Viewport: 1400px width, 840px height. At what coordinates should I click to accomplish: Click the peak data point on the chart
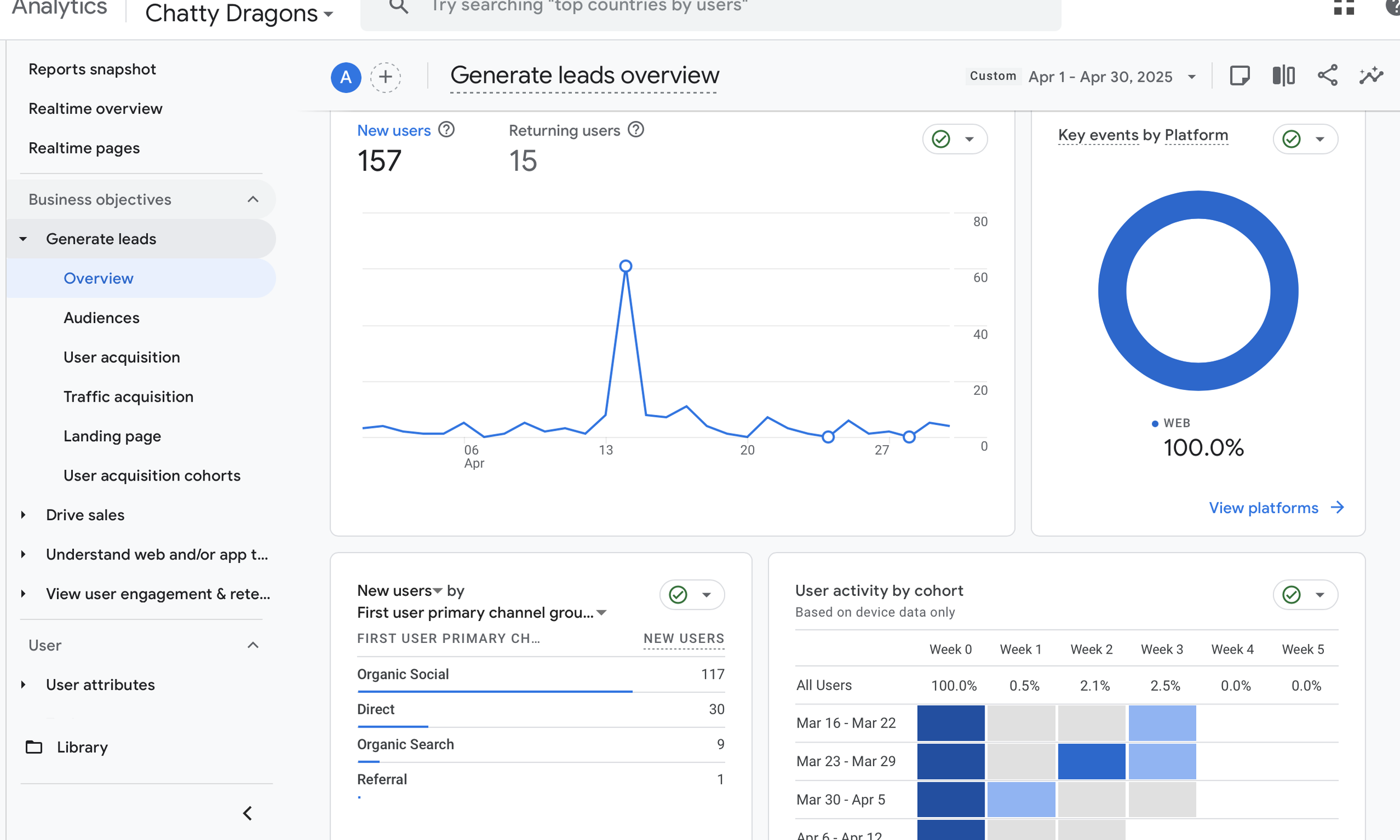point(626,266)
